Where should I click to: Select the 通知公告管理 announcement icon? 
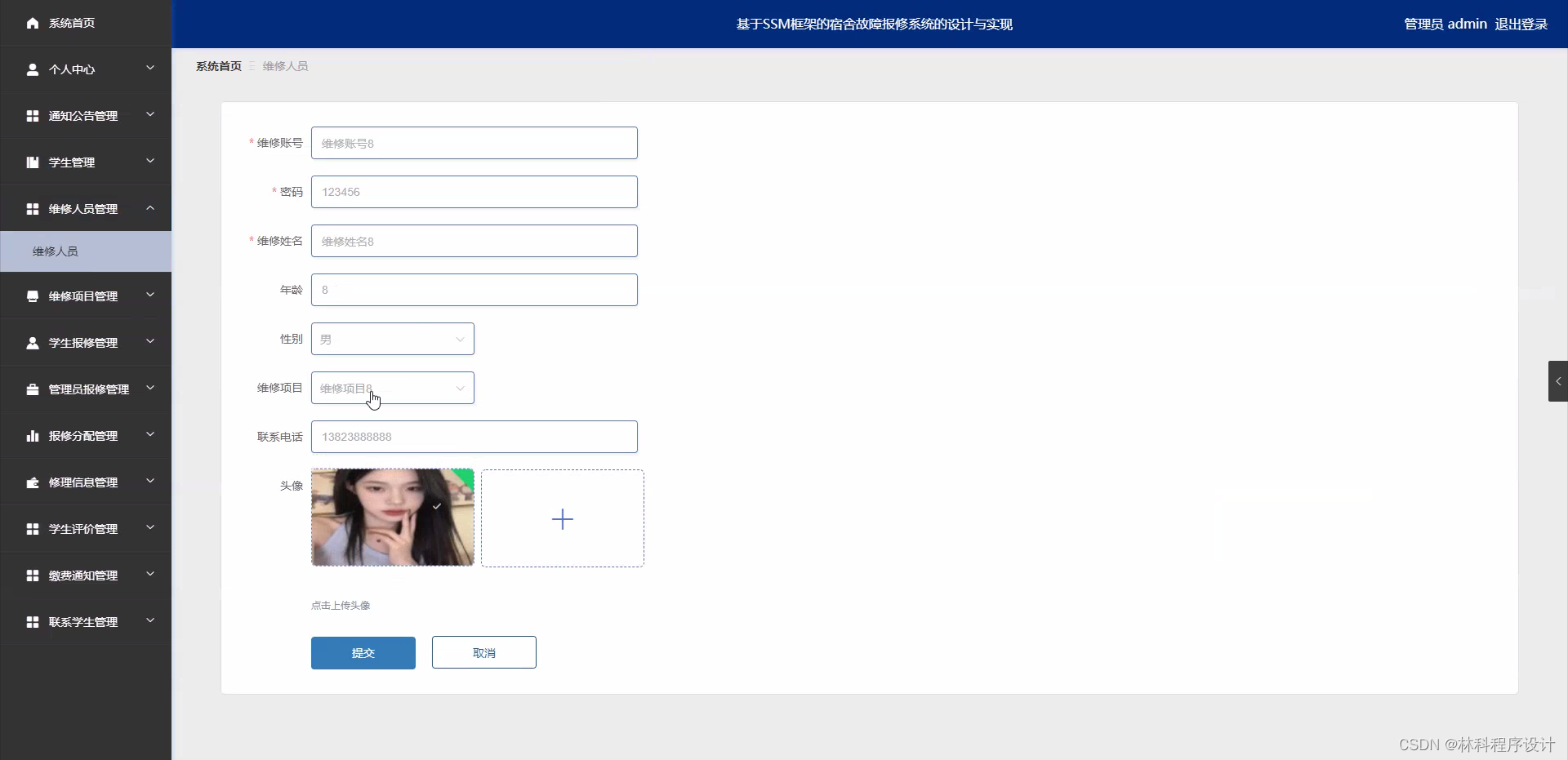coord(33,115)
